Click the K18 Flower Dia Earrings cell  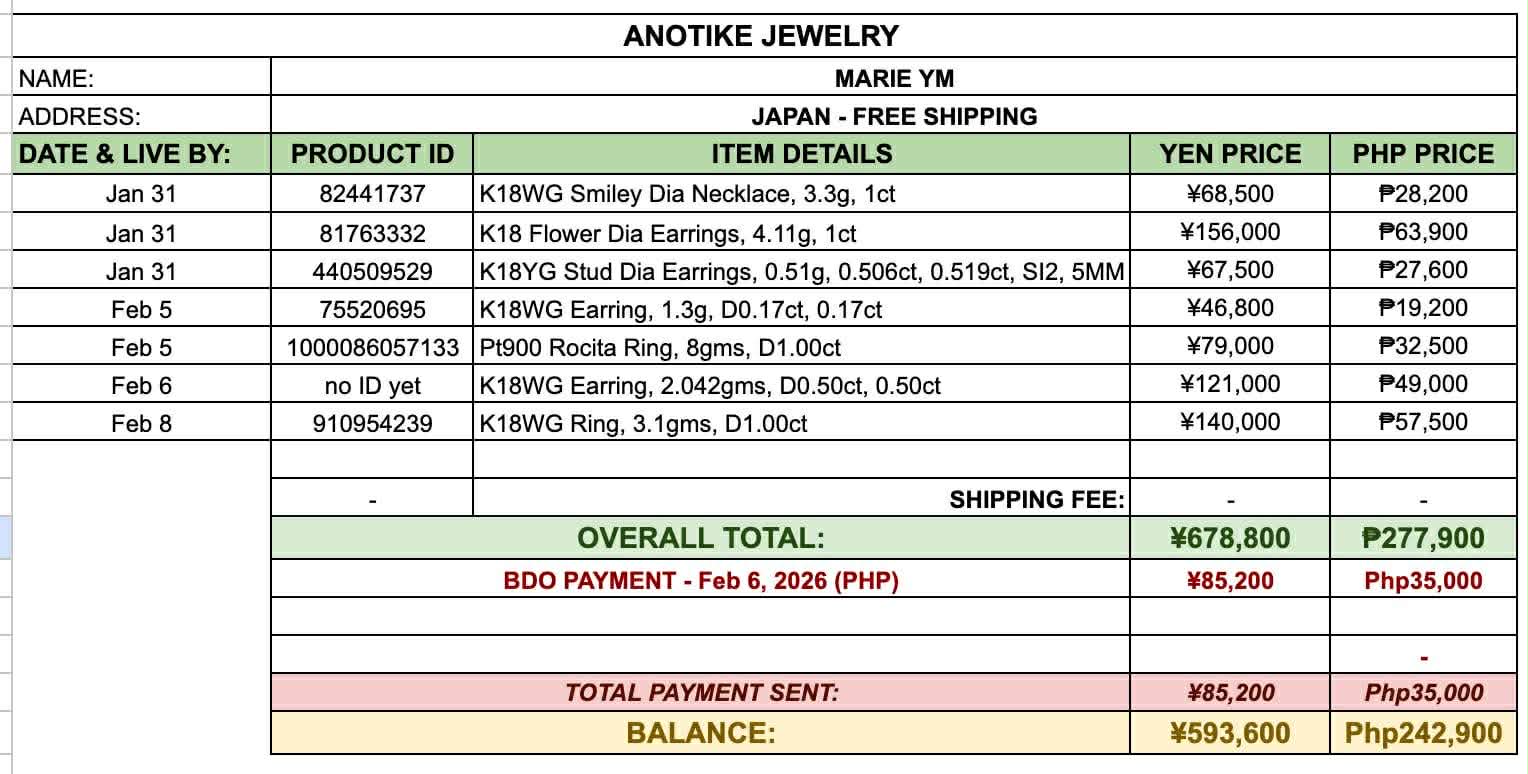pyautogui.click(x=668, y=234)
